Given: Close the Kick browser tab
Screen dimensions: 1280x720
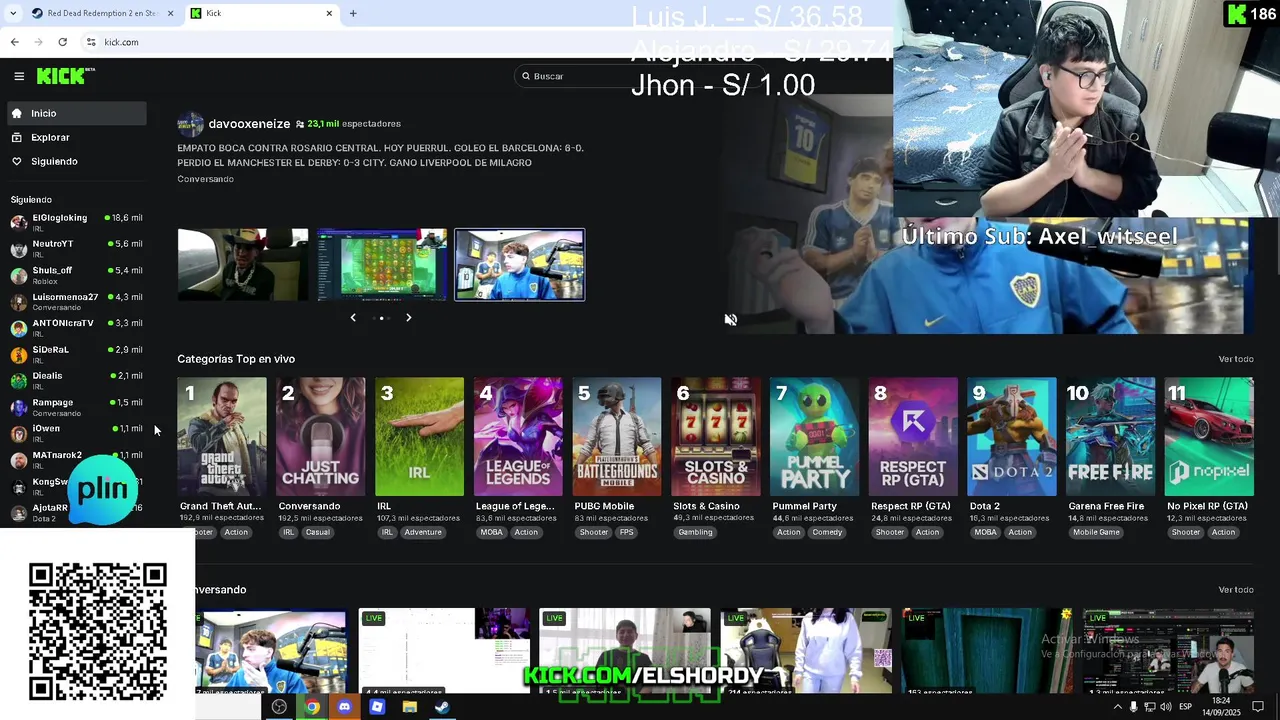Looking at the screenshot, I should 329,13.
